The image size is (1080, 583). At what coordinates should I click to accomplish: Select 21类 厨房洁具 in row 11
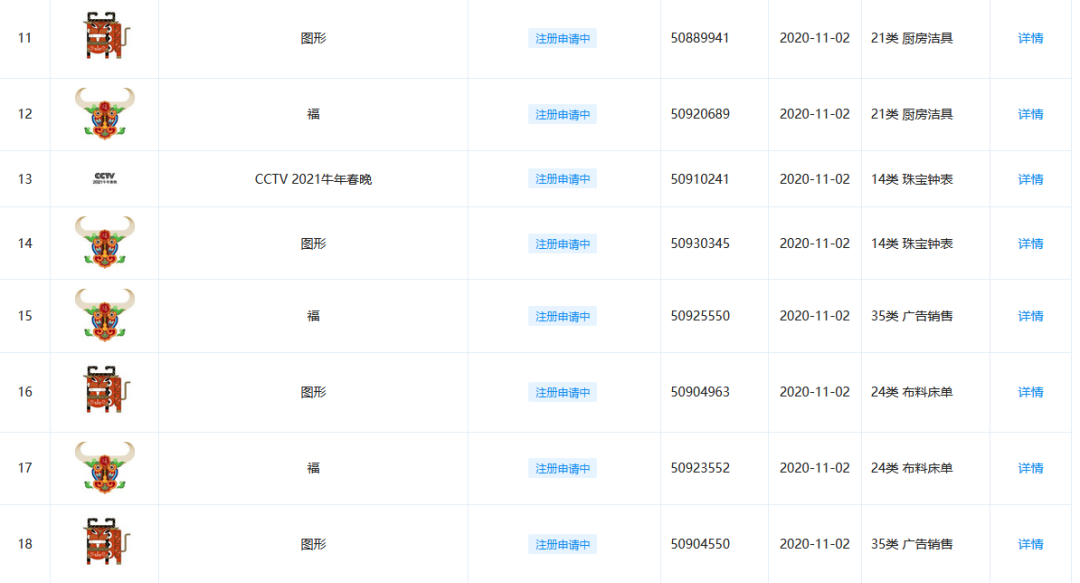pyautogui.click(x=912, y=38)
